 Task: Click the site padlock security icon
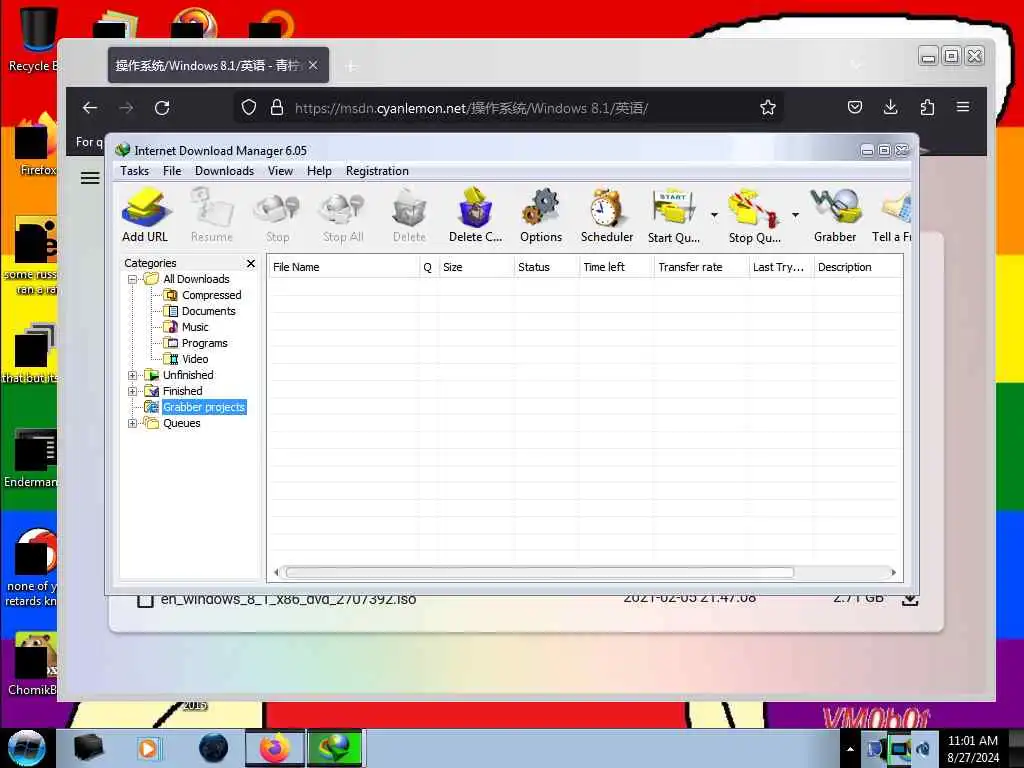pyautogui.click(x=277, y=108)
